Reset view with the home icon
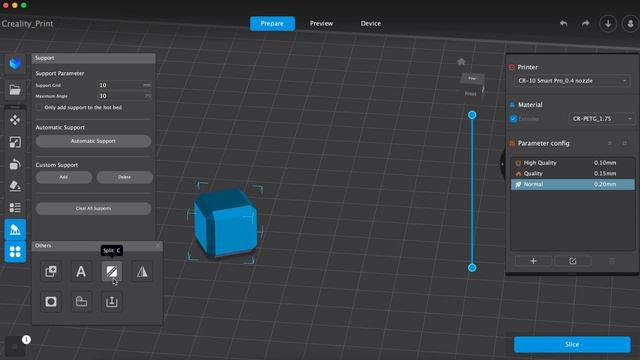The image size is (640, 360). pyautogui.click(x=461, y=62)
